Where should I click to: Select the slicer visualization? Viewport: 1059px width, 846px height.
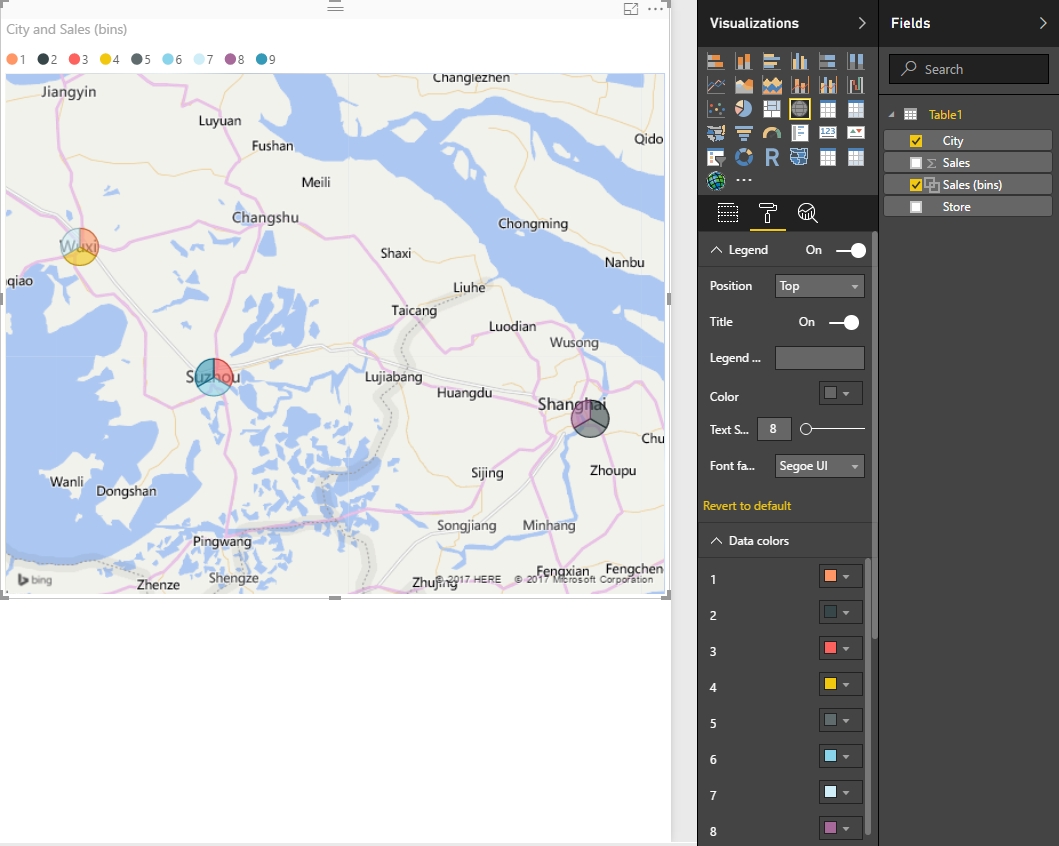click(x=715, y=157)
